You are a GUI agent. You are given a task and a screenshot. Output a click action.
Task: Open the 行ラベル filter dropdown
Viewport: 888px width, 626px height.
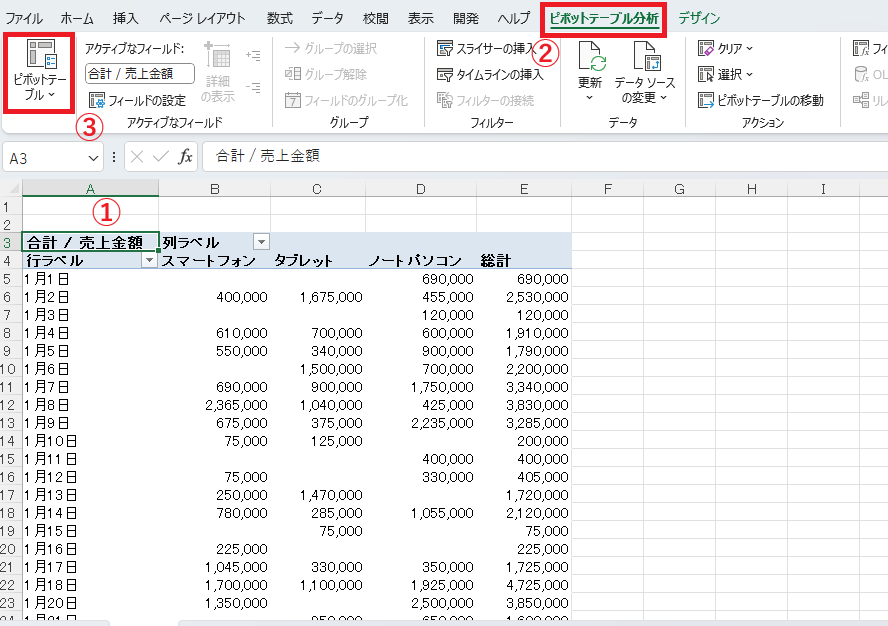tap(149, 260)
